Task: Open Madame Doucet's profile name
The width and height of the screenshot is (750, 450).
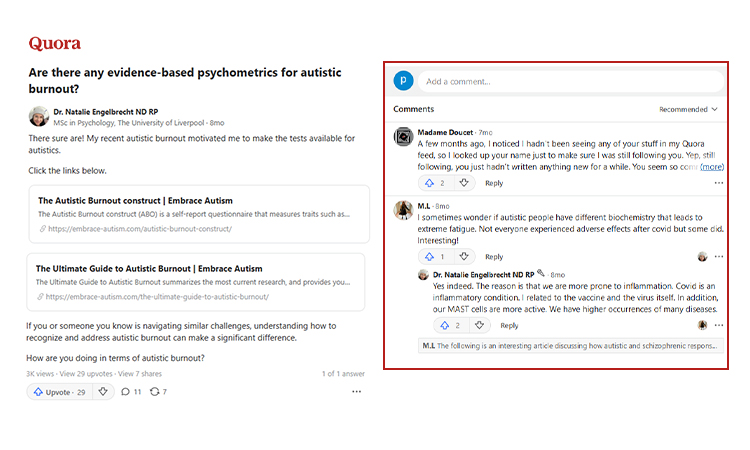Action: tap(445, 132)
